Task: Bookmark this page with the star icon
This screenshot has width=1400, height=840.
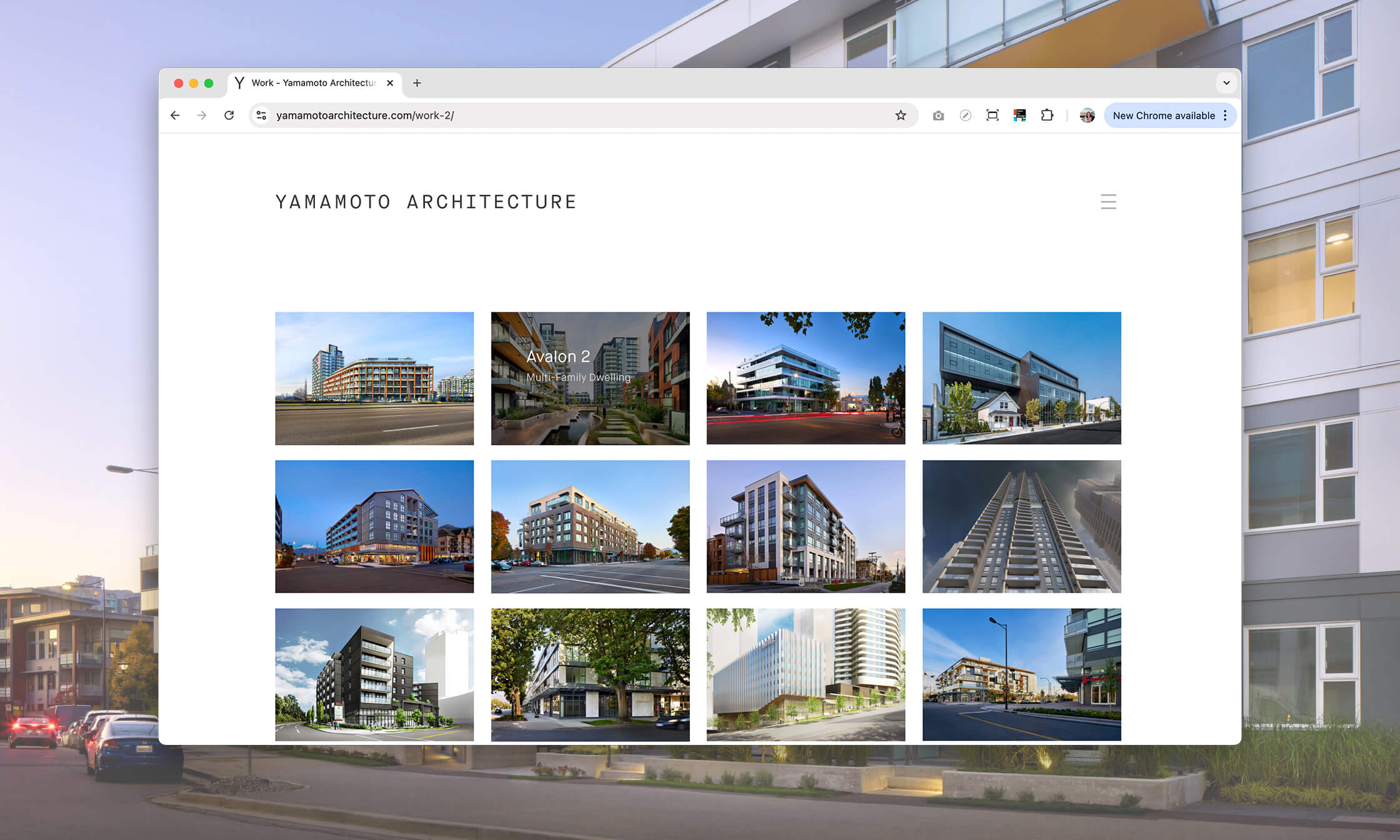Action: (x=900, y=115)
